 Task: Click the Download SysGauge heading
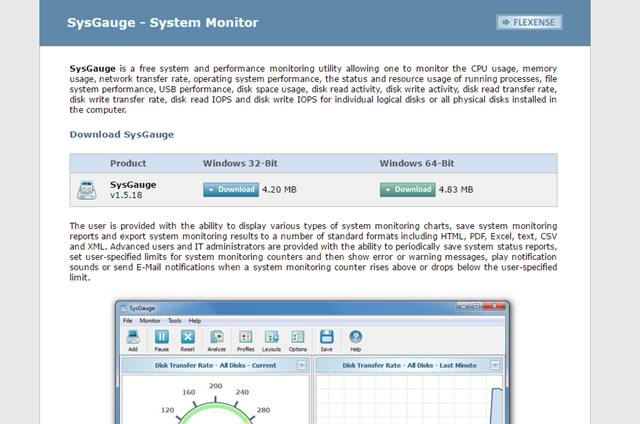[x=122, y=135]
